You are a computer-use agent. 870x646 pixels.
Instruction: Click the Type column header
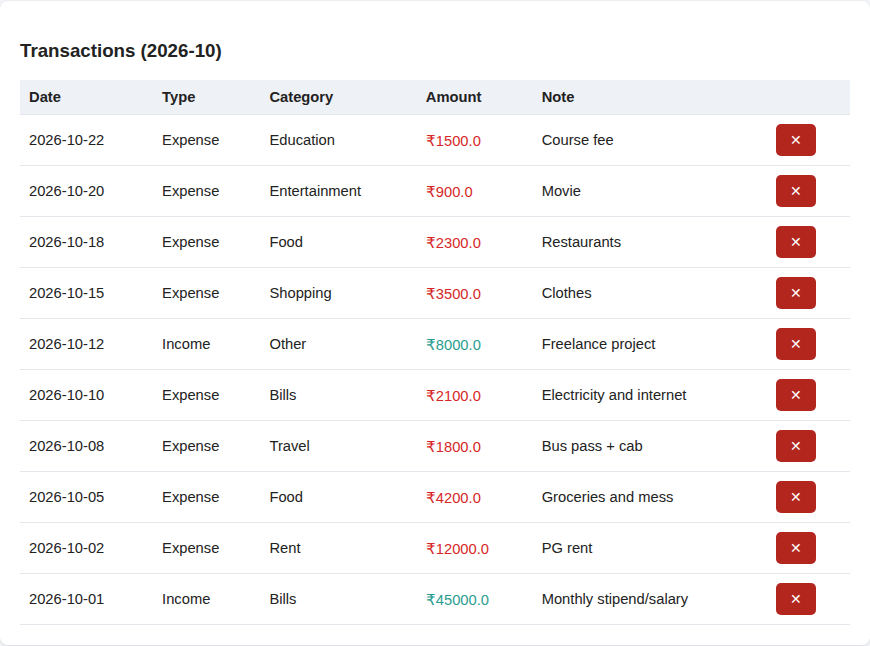(179, 97)
